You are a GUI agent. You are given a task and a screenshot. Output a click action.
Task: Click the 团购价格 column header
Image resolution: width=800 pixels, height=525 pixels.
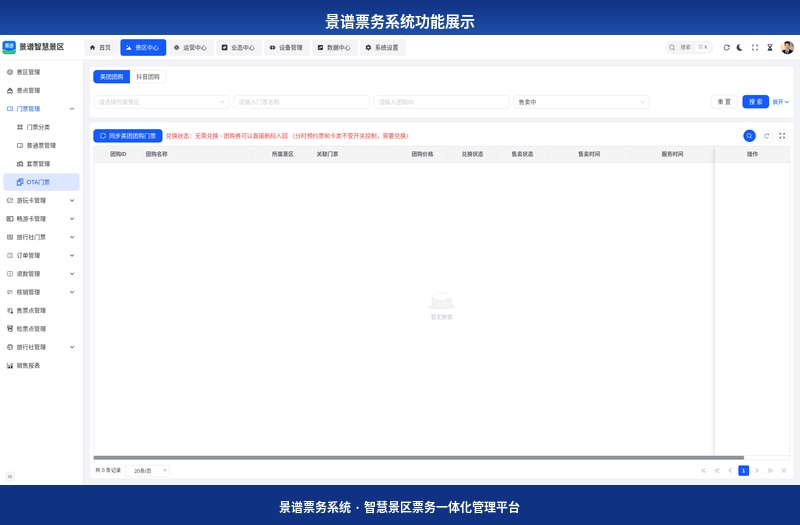(422, 154)
